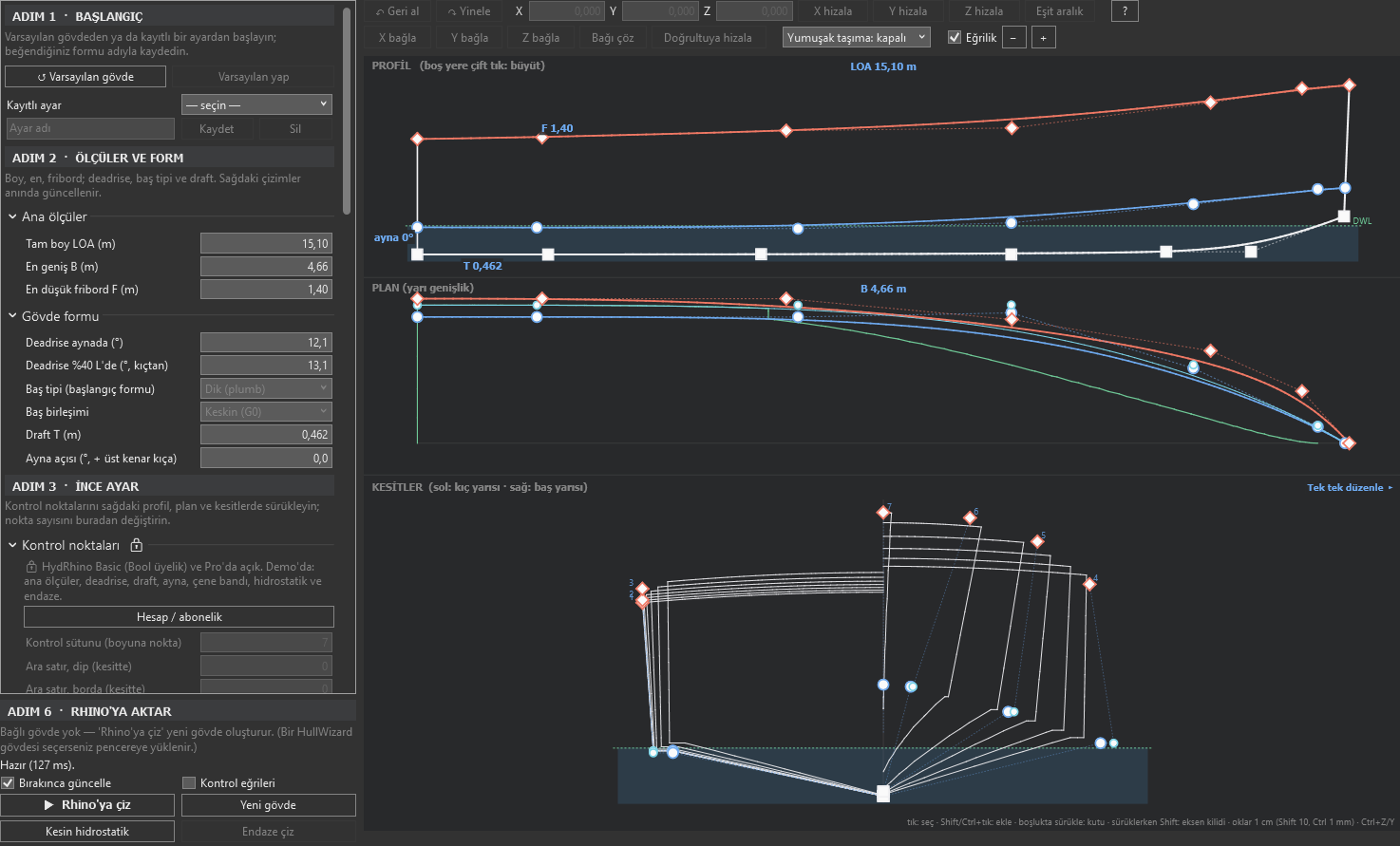Click the Y hizala toolbar button
The image size is (1400, 846).
coord(908,11)
